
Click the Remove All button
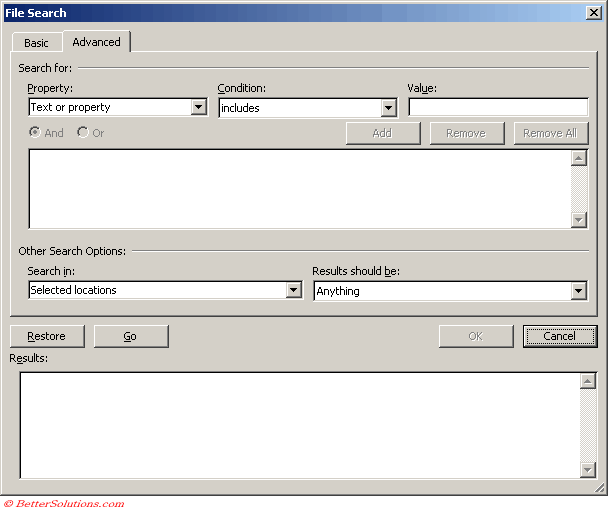pos(551,133)
